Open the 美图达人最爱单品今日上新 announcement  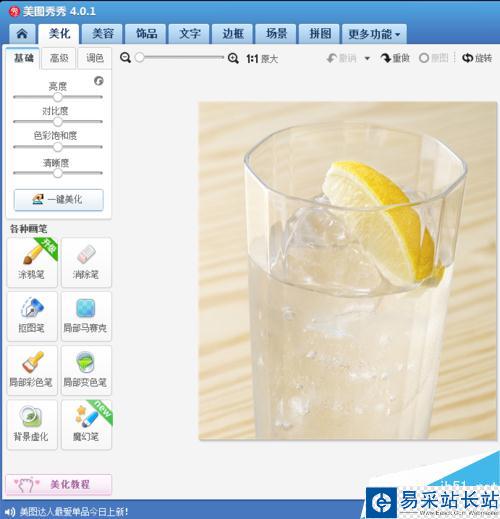pos(74,511)
